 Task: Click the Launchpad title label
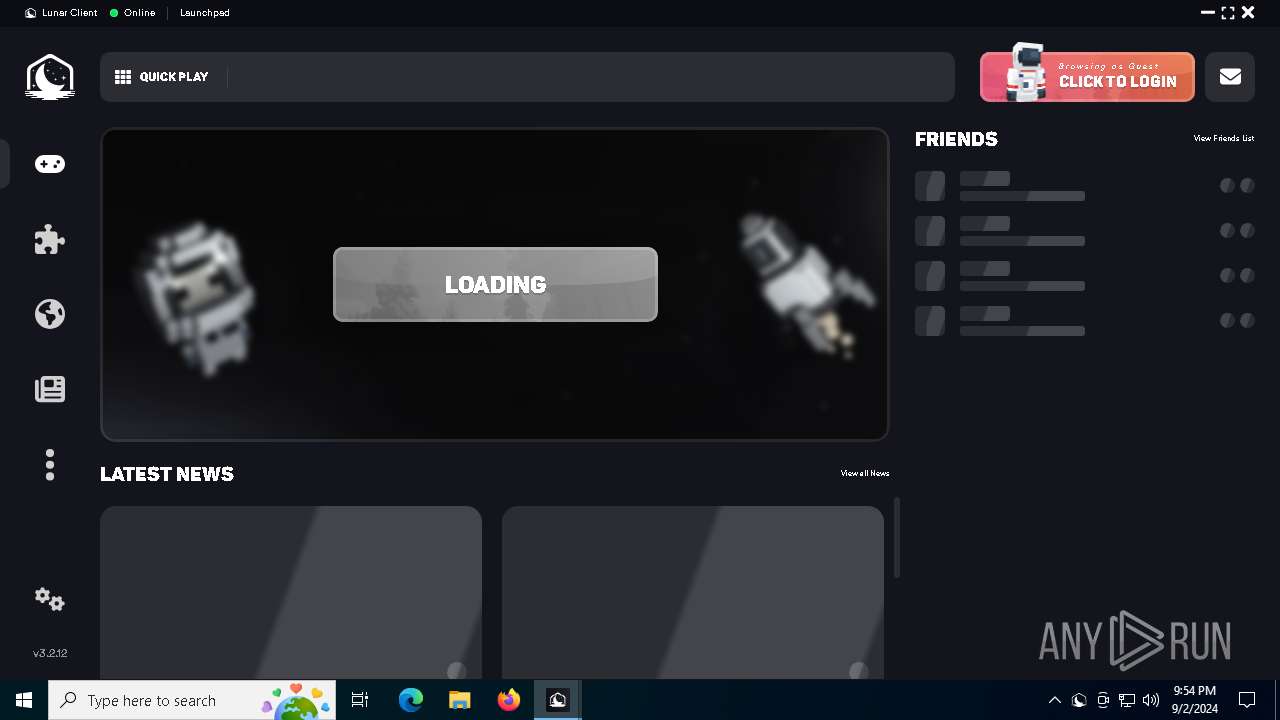click(x=205, y=13)
